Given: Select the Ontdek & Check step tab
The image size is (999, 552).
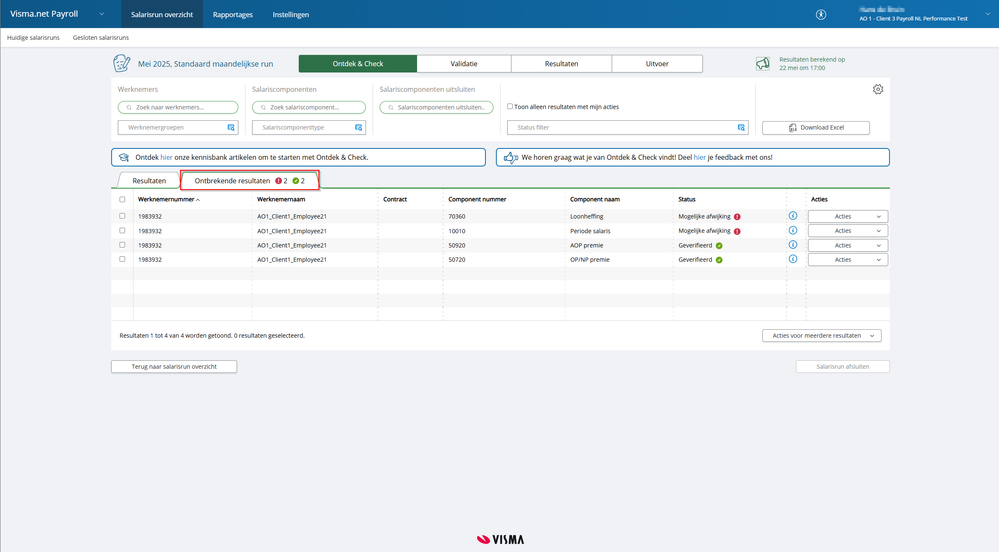Looking at the screenshot, I should [x=358, y=64].
